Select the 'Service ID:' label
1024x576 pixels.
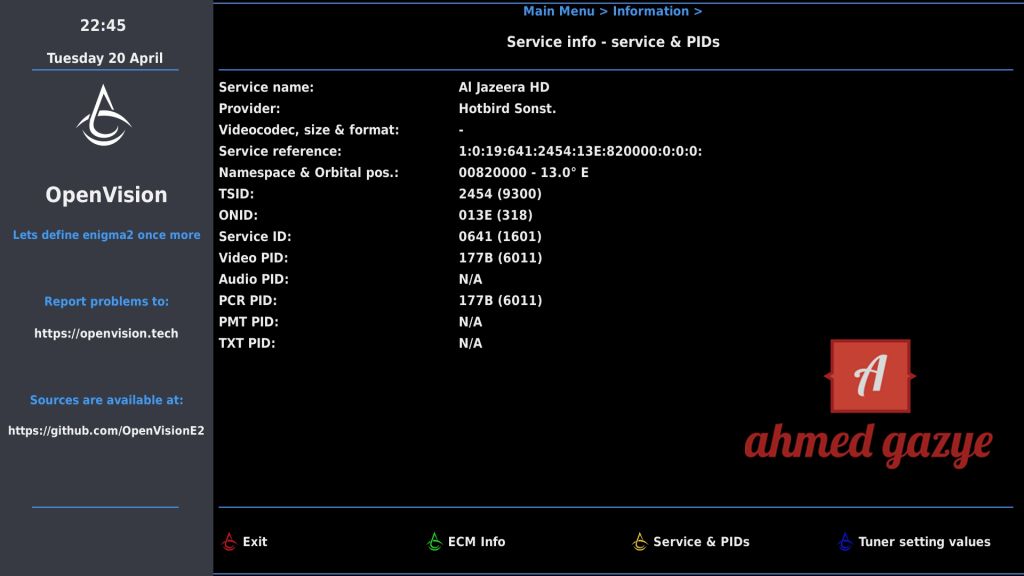coord(255,236)
